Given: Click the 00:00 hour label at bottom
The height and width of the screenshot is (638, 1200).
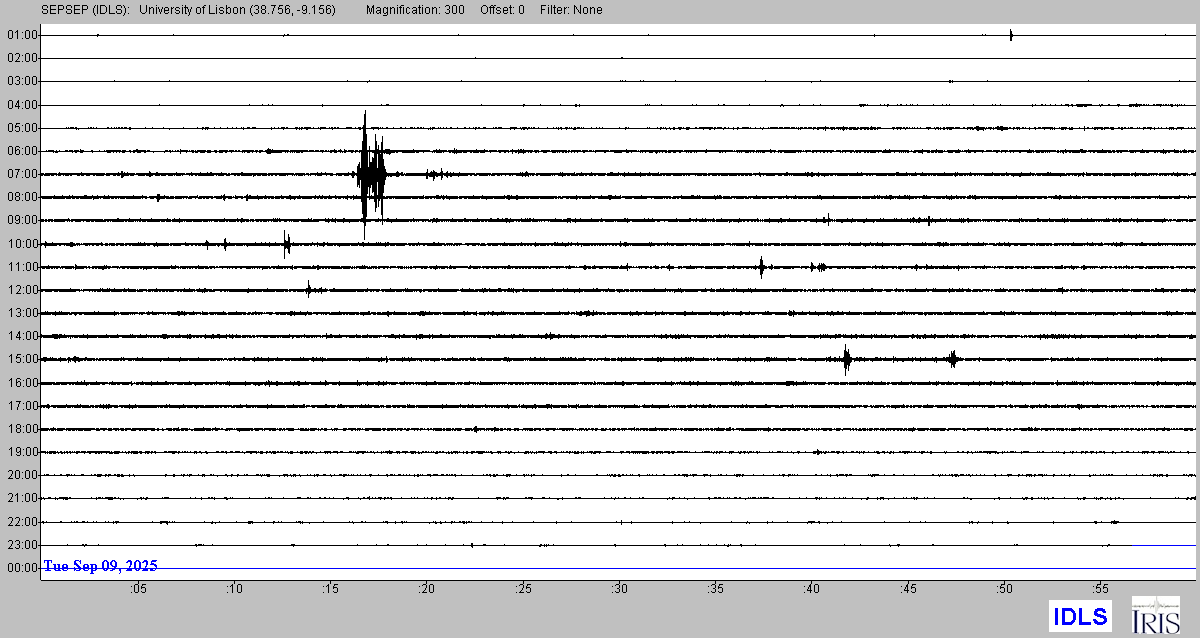Looking at the screenshot, I should pos(22,567).
